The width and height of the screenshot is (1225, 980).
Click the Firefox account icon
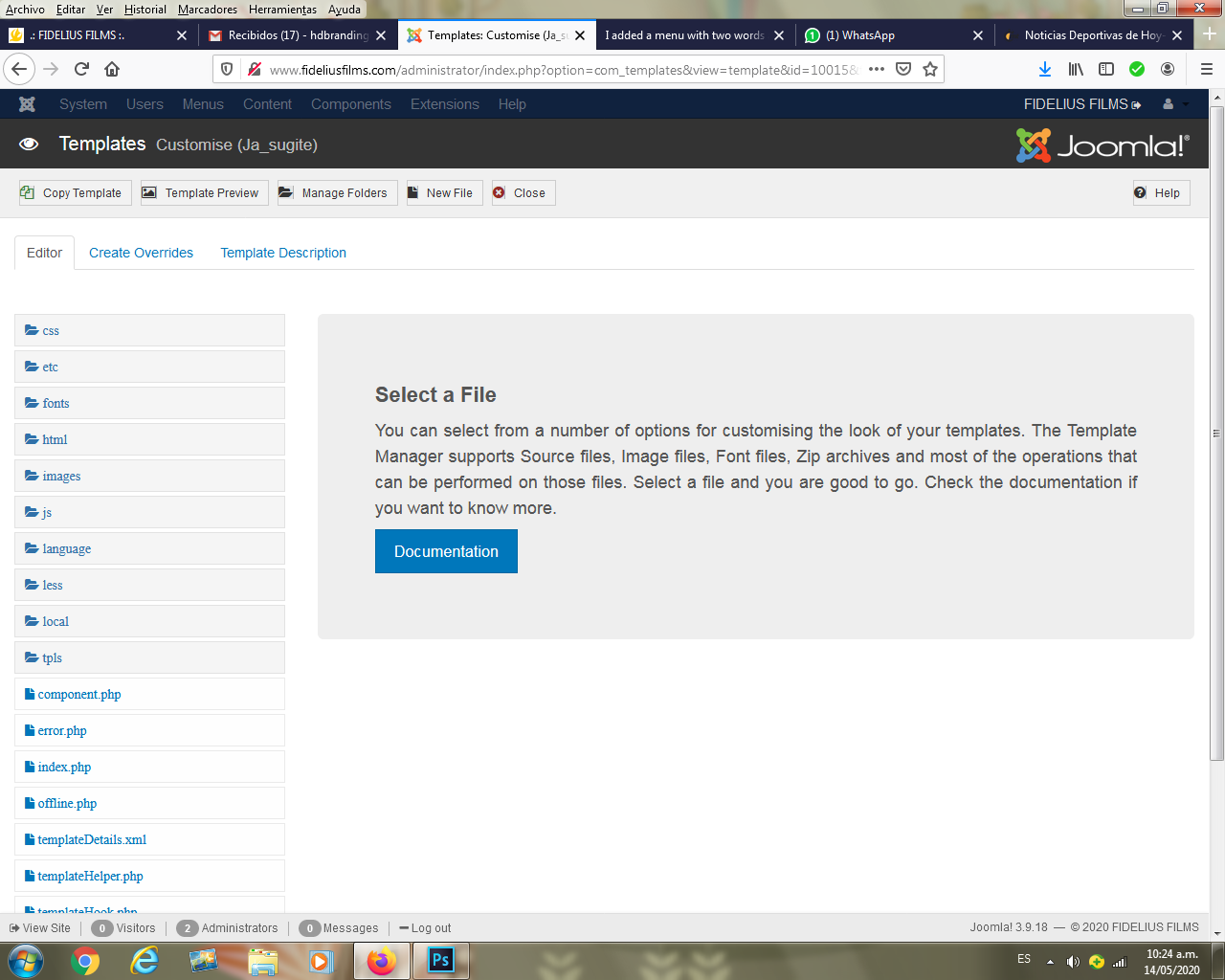1168,69
